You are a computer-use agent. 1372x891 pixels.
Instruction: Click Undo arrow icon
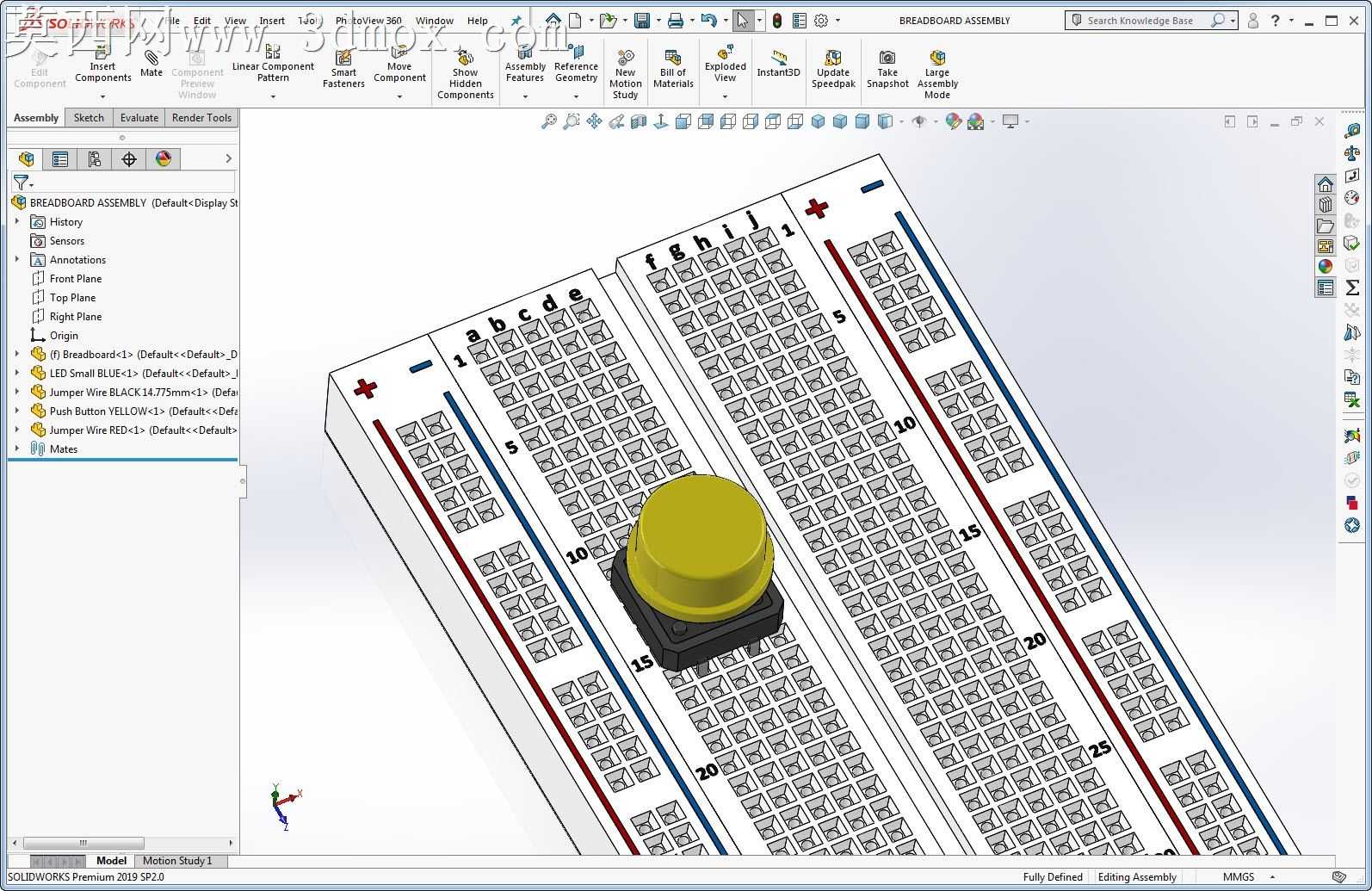[x=709, y=20]
